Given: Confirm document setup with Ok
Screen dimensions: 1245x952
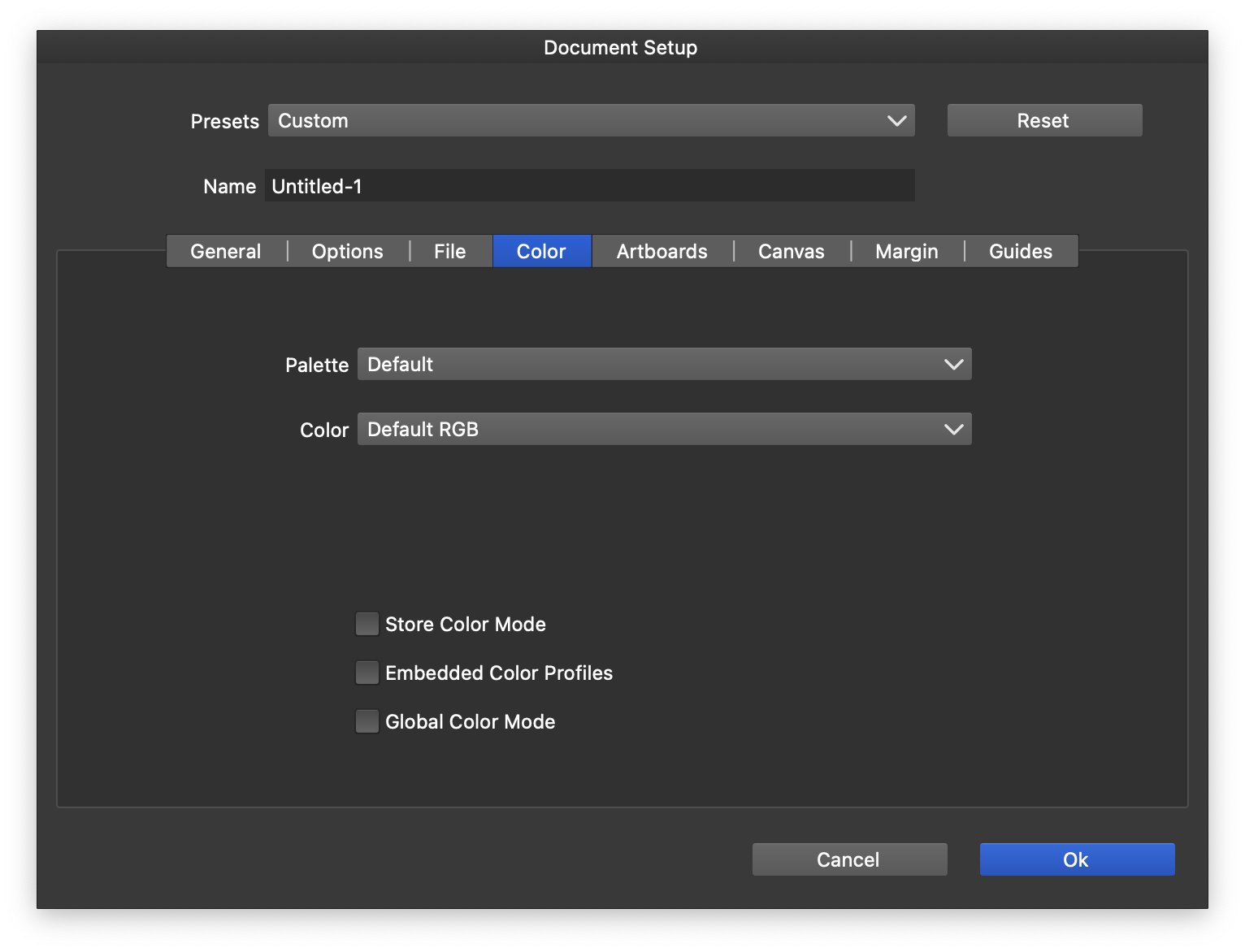Looking at the screenshot, I should (1077, 859).
